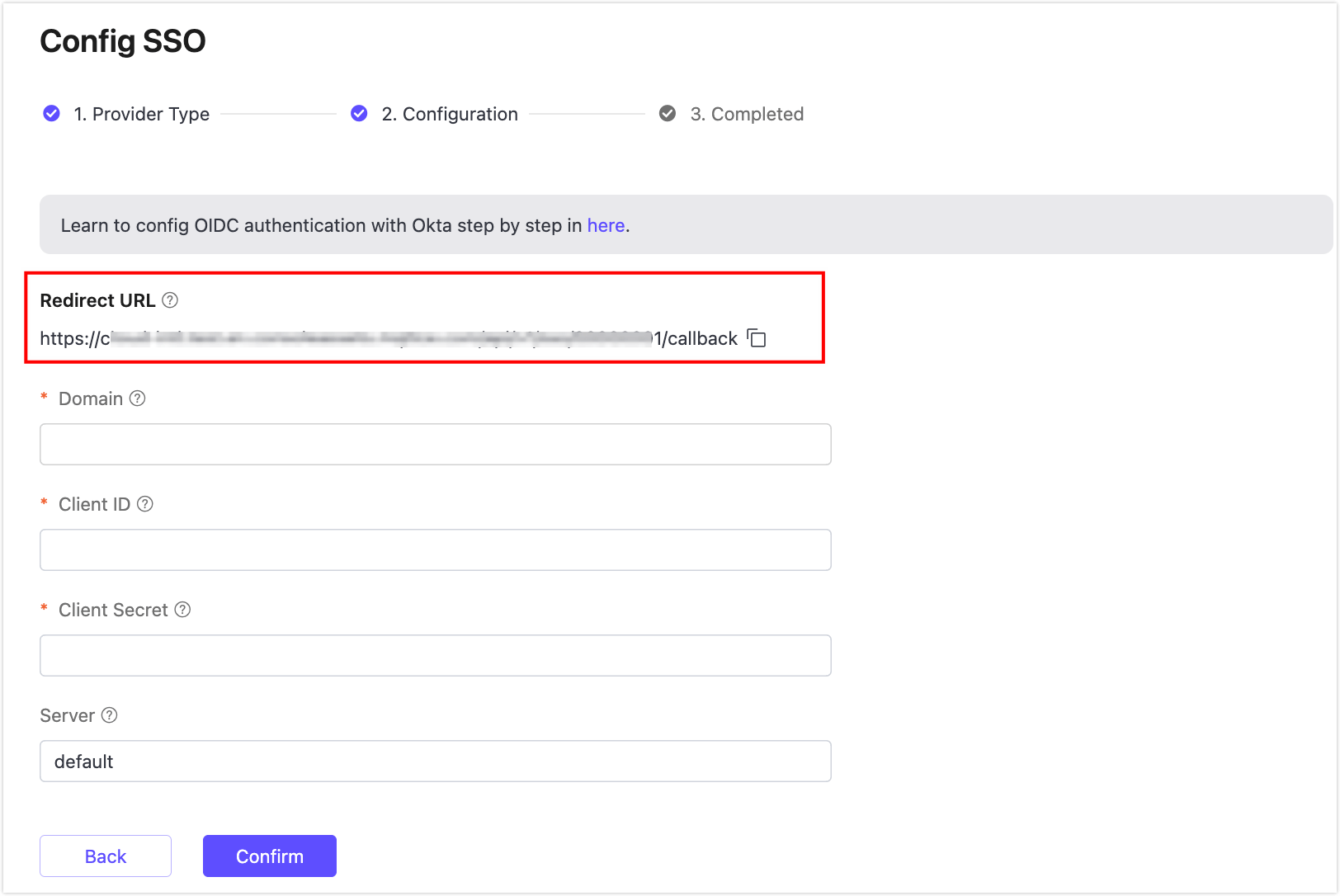
Task: Click into the Client ID text box
Action: pyautogui.click(x=435, y=550)
